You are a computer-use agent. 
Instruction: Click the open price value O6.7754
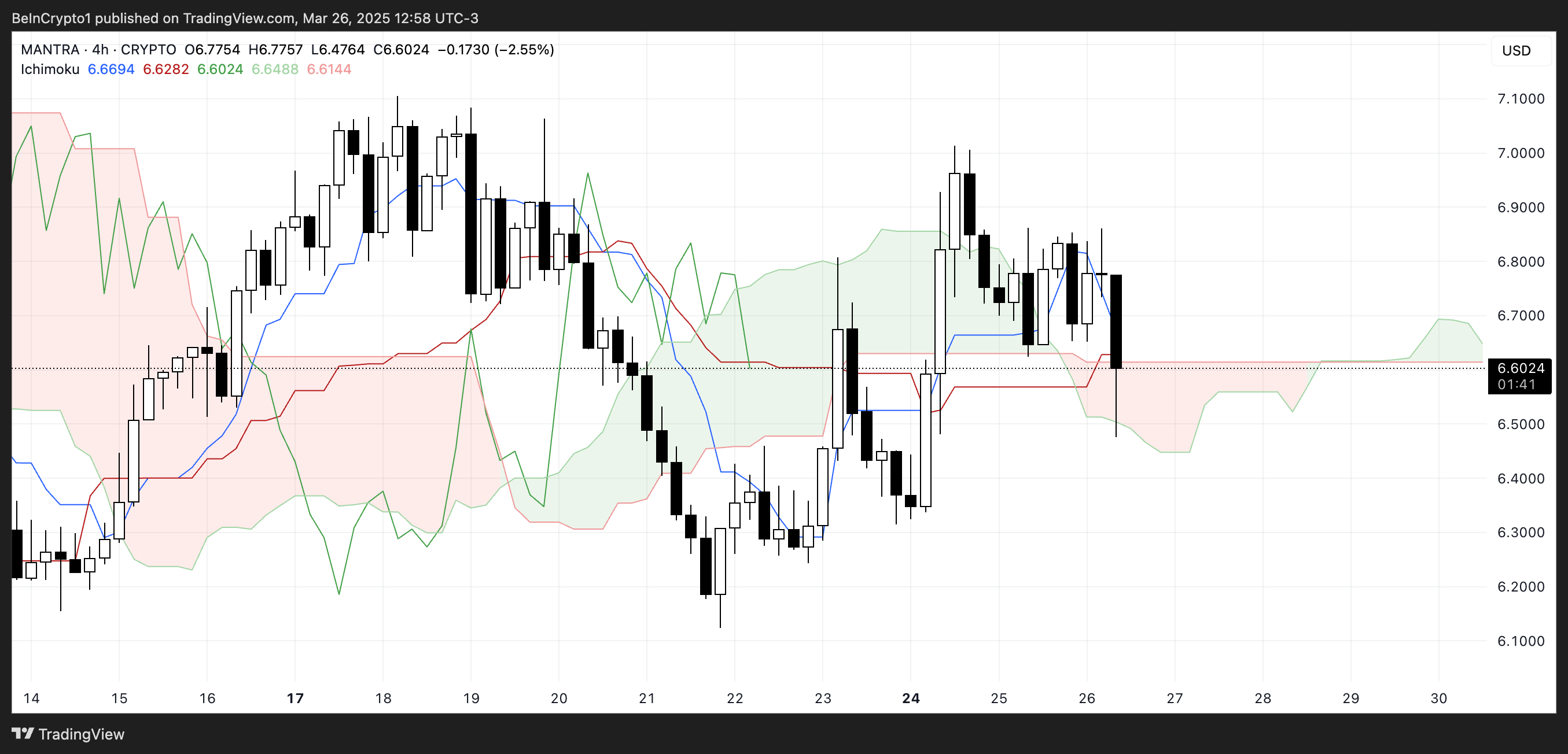[212, 49]
